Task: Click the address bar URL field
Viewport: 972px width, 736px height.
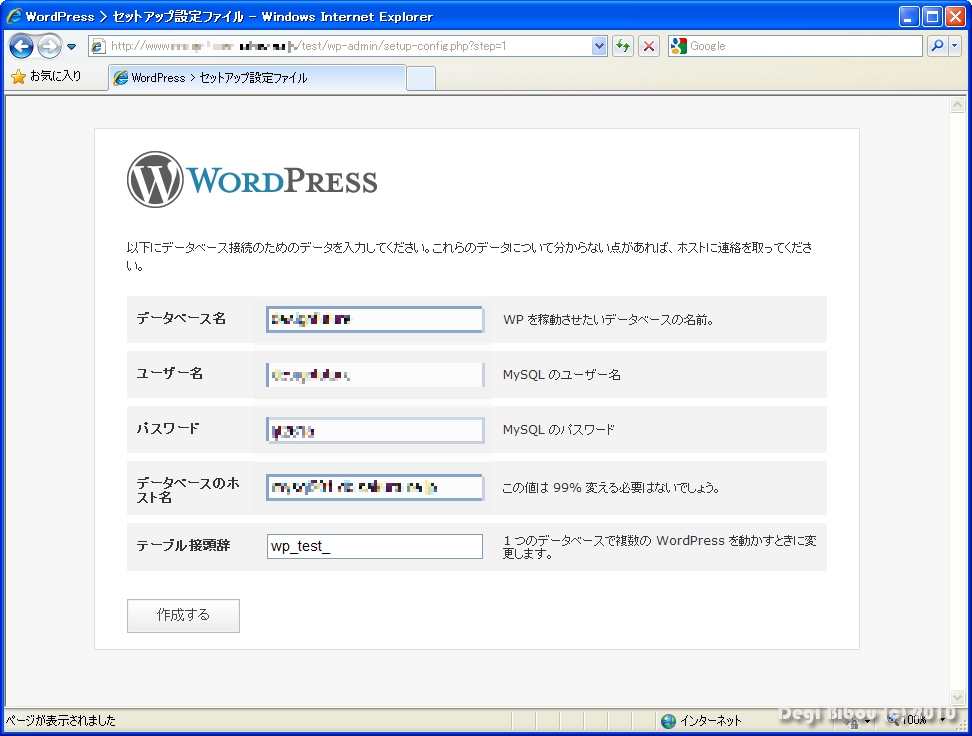Action: (347, 46)
